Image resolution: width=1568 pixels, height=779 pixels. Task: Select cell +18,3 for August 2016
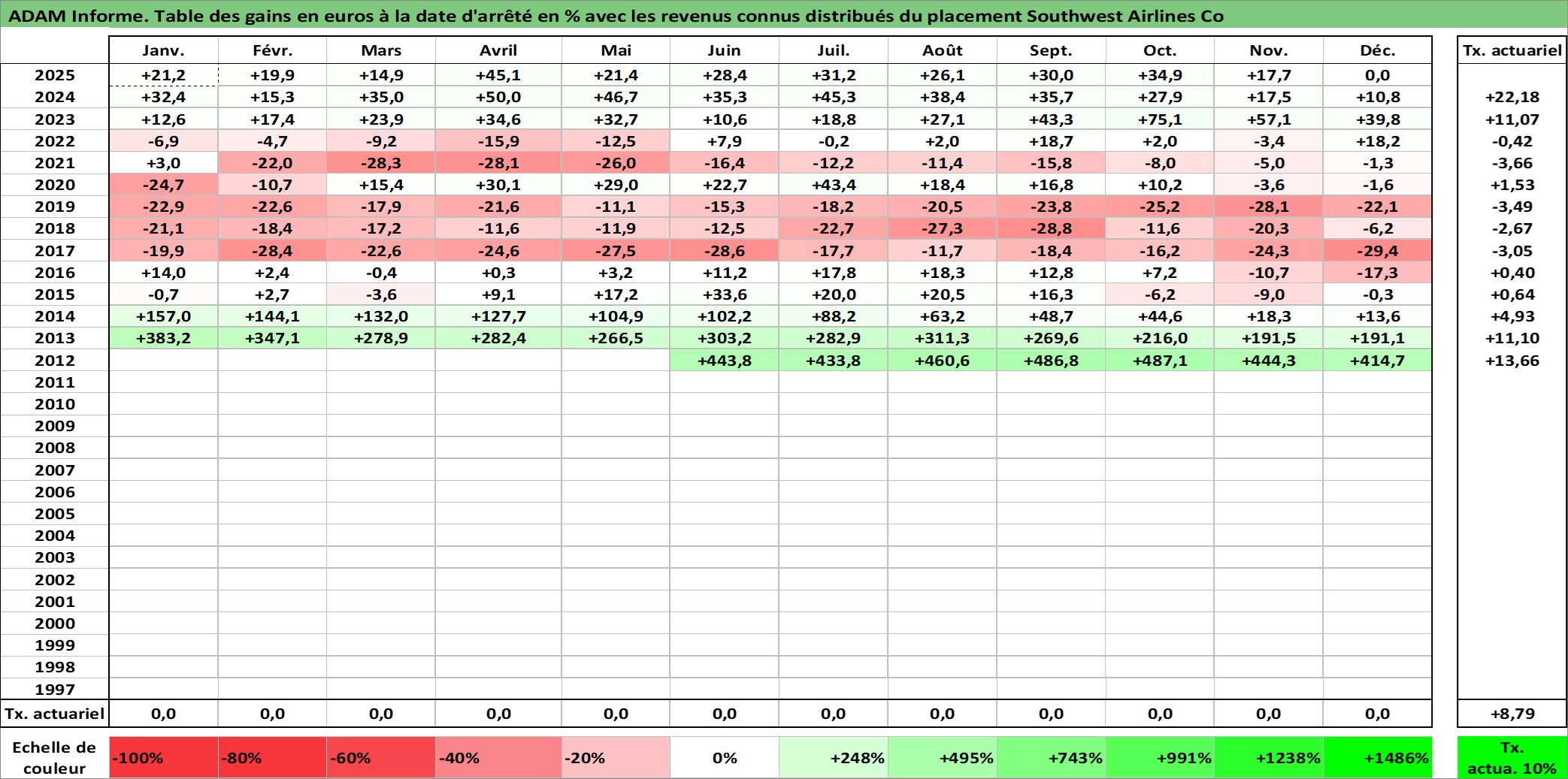943,273
